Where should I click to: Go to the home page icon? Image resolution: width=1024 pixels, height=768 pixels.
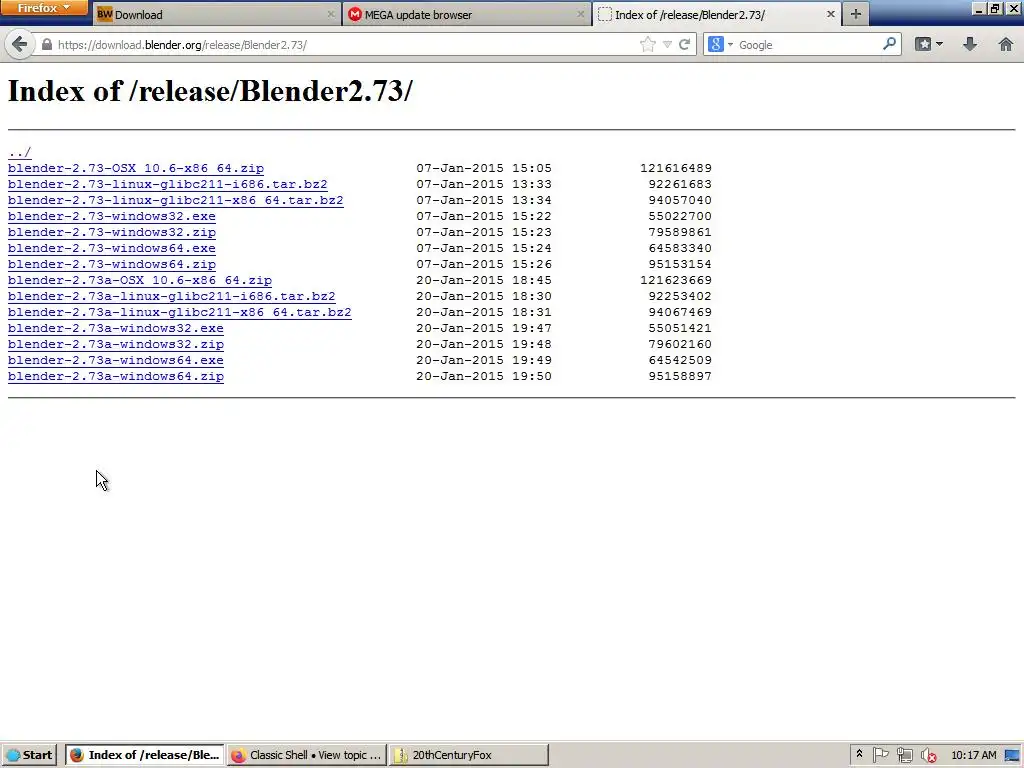(1006, 44)
